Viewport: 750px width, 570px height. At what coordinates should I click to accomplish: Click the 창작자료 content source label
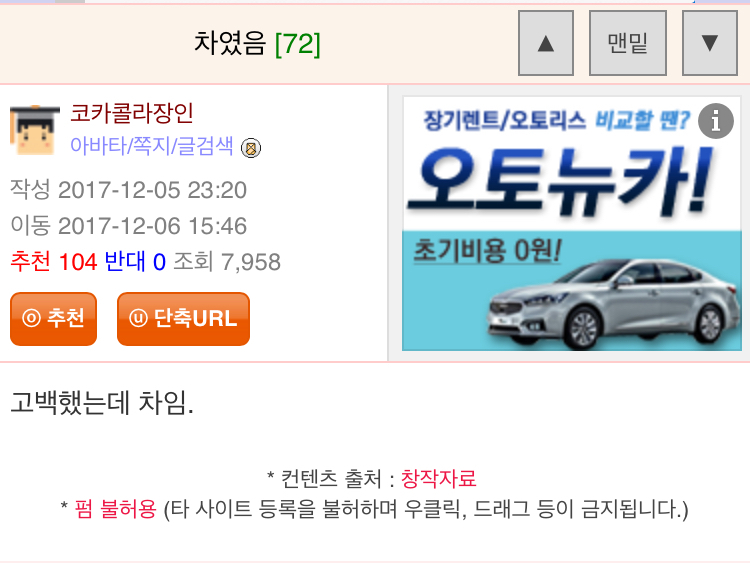click(x=438, y=478)
